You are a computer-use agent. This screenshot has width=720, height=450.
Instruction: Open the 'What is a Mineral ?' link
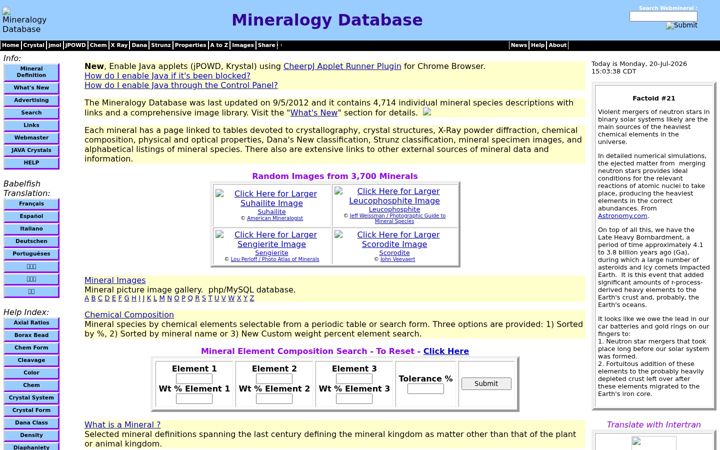pos(122,425)
